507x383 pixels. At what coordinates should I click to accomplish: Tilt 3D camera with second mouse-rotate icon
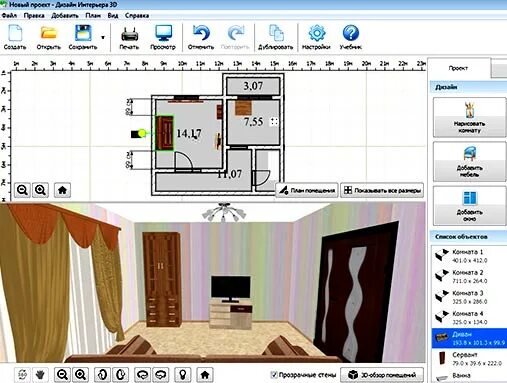(x=120, y=375)
